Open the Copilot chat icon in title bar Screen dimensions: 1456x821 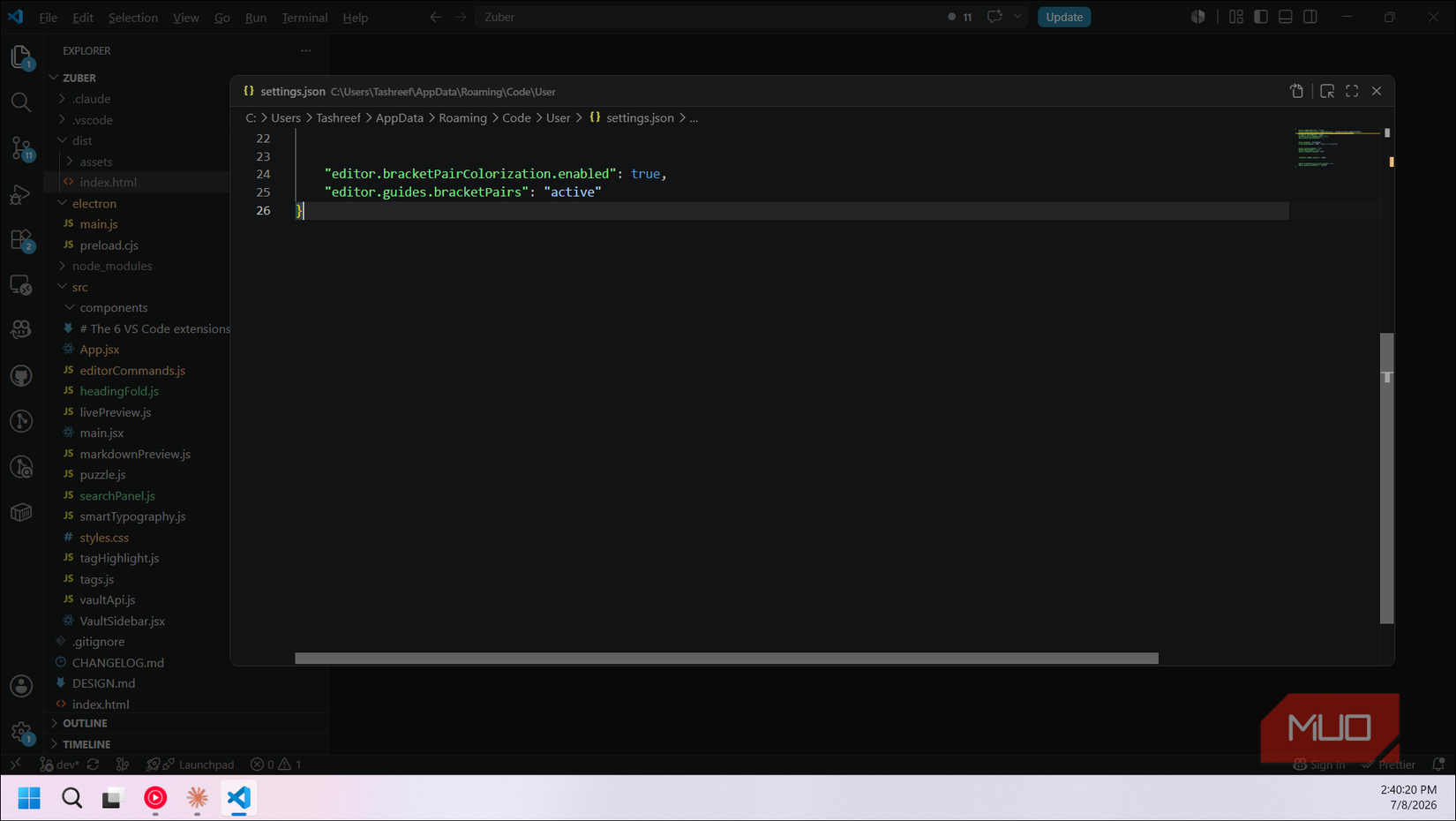[994, 17]
